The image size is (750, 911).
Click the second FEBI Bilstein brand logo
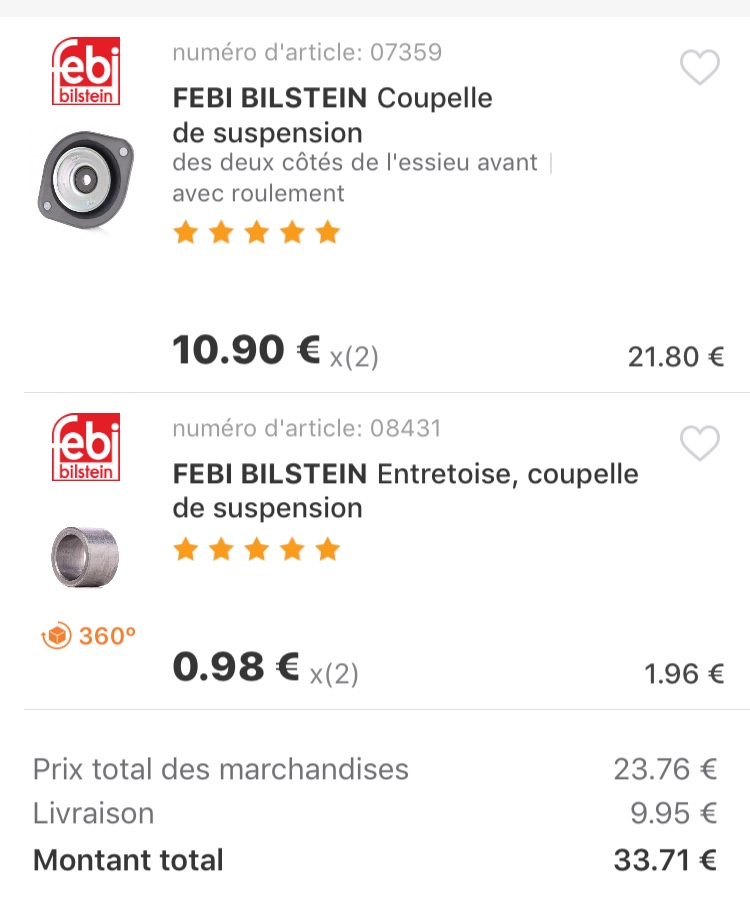[x=85, y=447]
